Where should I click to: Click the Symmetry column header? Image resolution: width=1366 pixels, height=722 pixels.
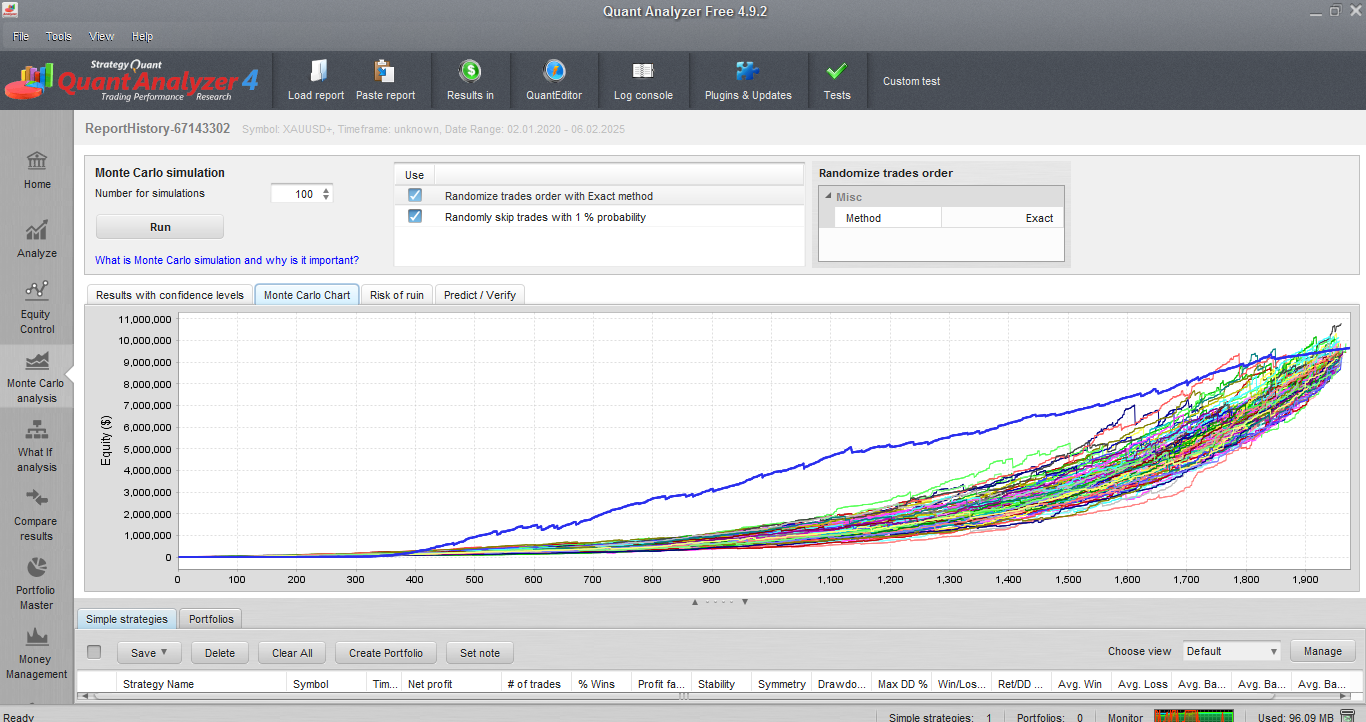781,684
